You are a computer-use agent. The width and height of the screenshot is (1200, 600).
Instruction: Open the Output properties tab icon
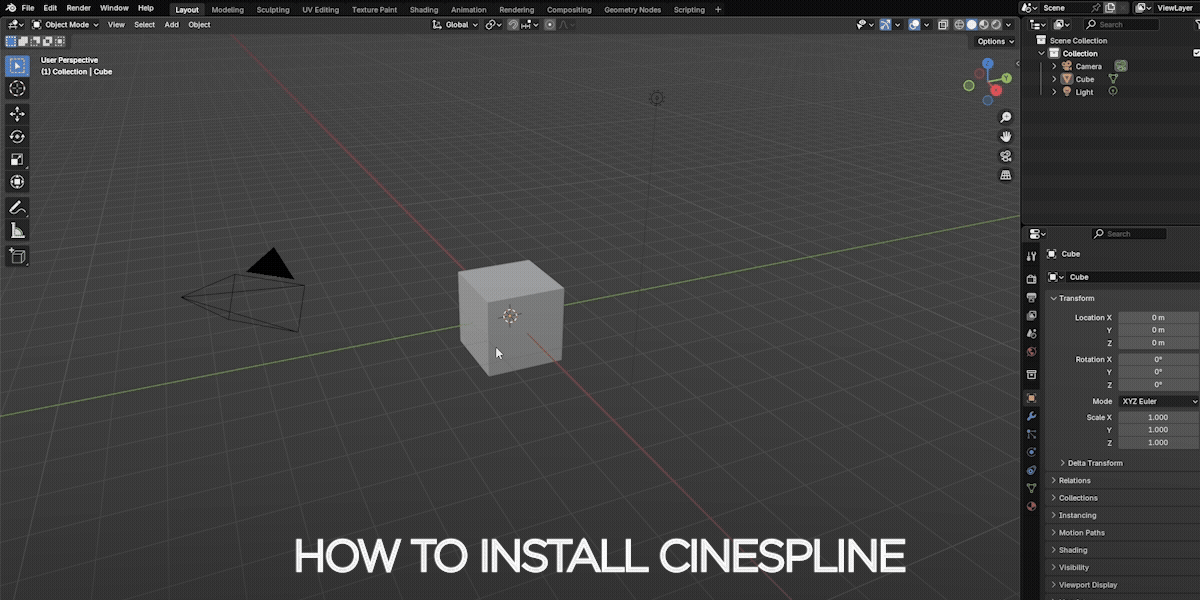(1031, 297)
